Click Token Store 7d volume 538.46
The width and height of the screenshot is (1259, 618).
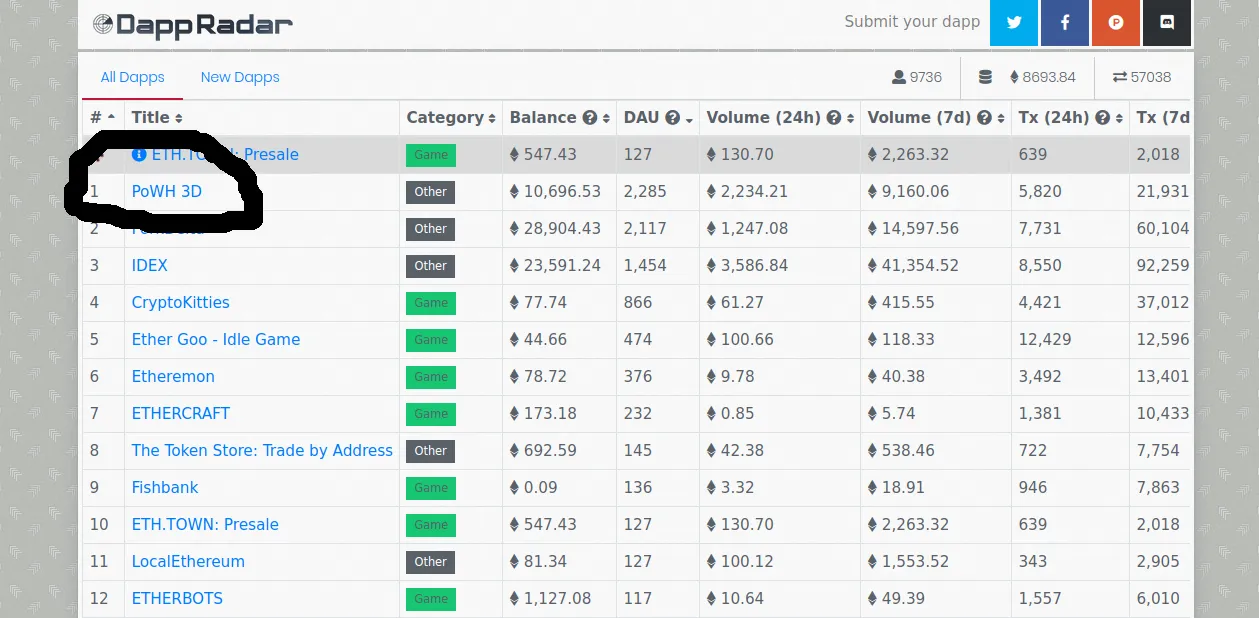(908, 450)
